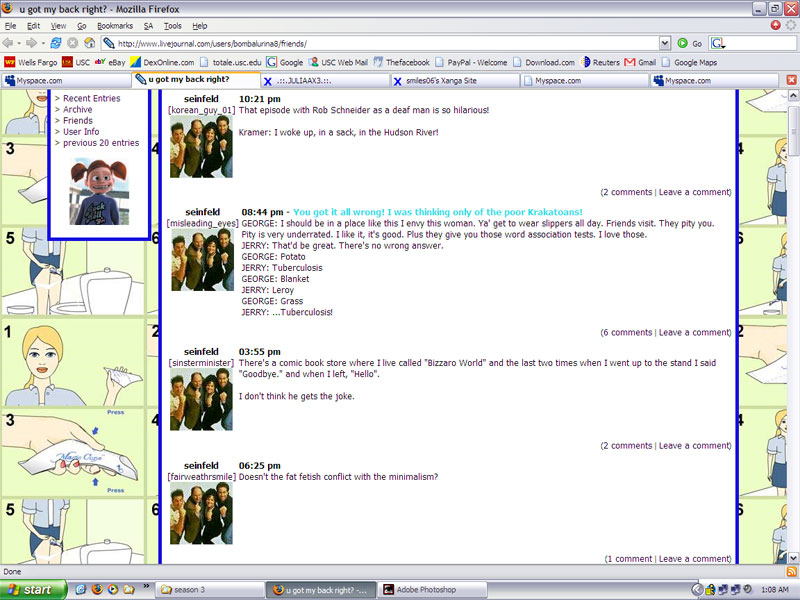Screen dimensions: 800x600
Task: Expand hidden Quick Launch icons chevron
Action: pos(146,586)
